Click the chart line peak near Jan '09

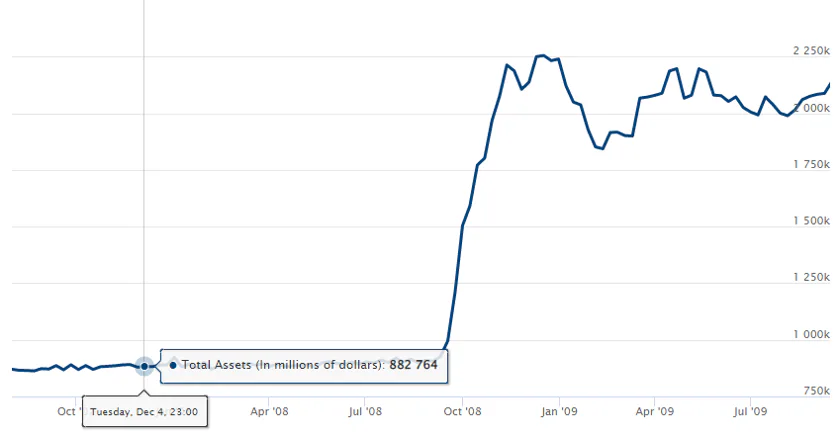[x=542, y=55]
